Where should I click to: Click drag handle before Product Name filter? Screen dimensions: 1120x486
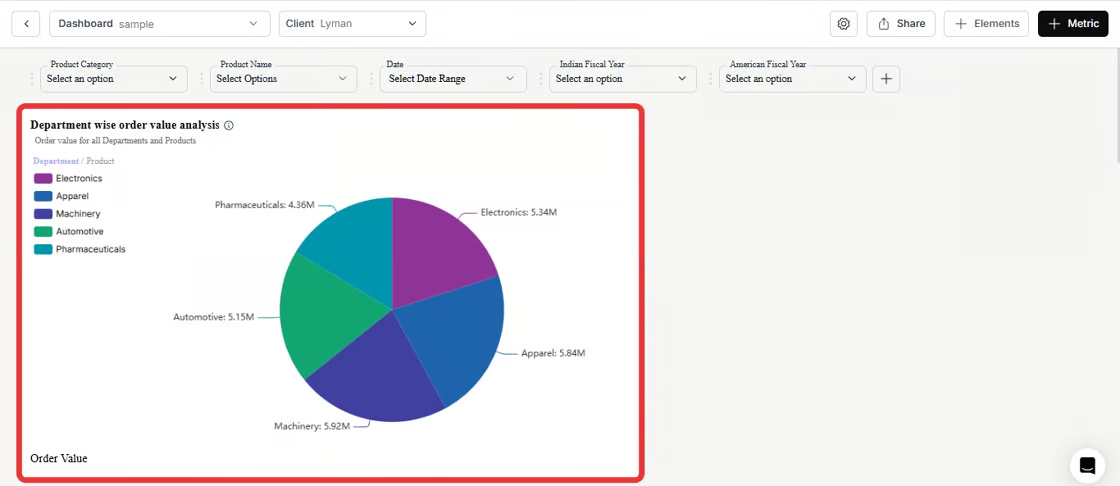201,79
